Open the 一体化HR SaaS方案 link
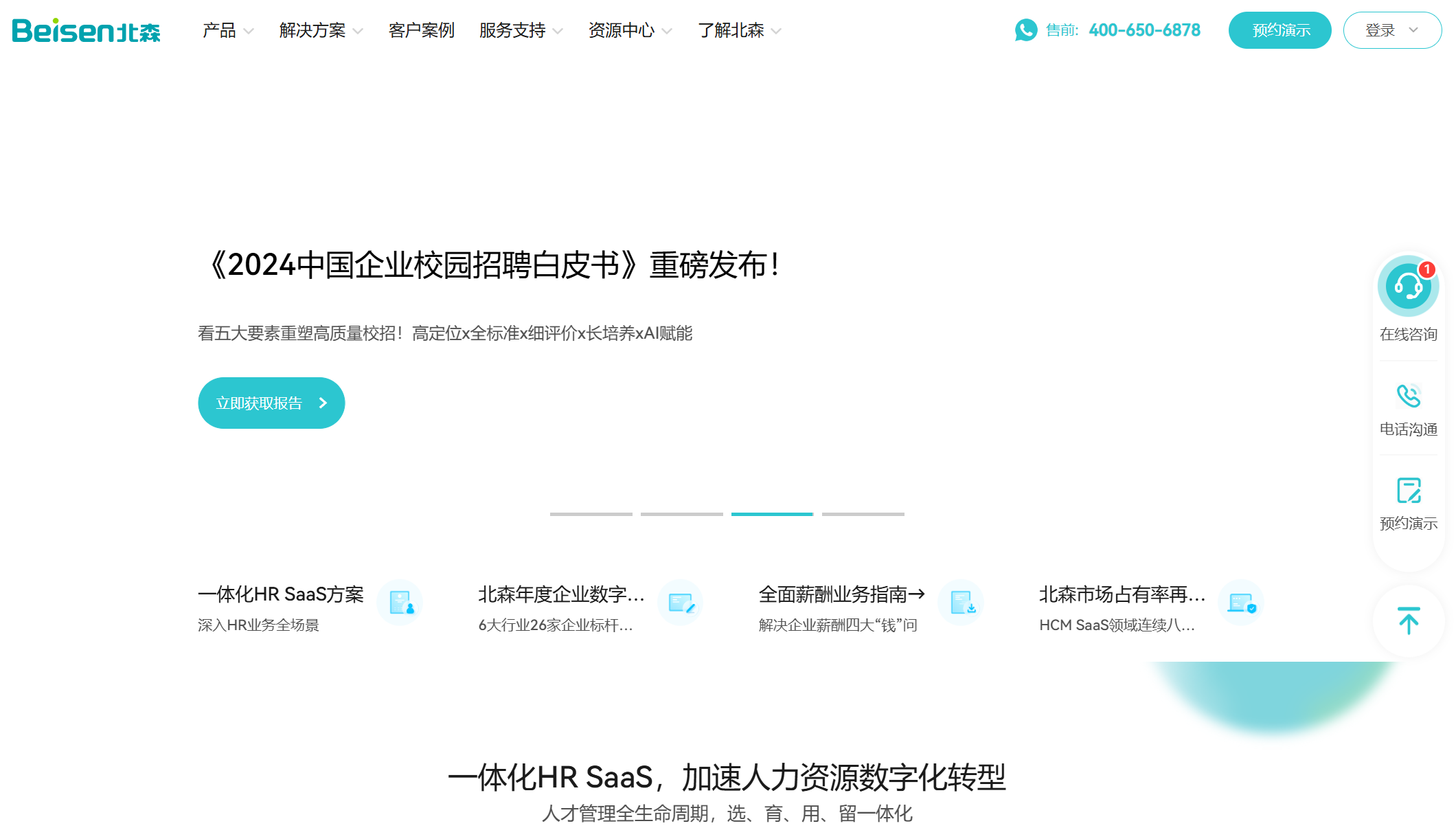The height and width of the screenshot is (828, 1456). pos(281,594)
